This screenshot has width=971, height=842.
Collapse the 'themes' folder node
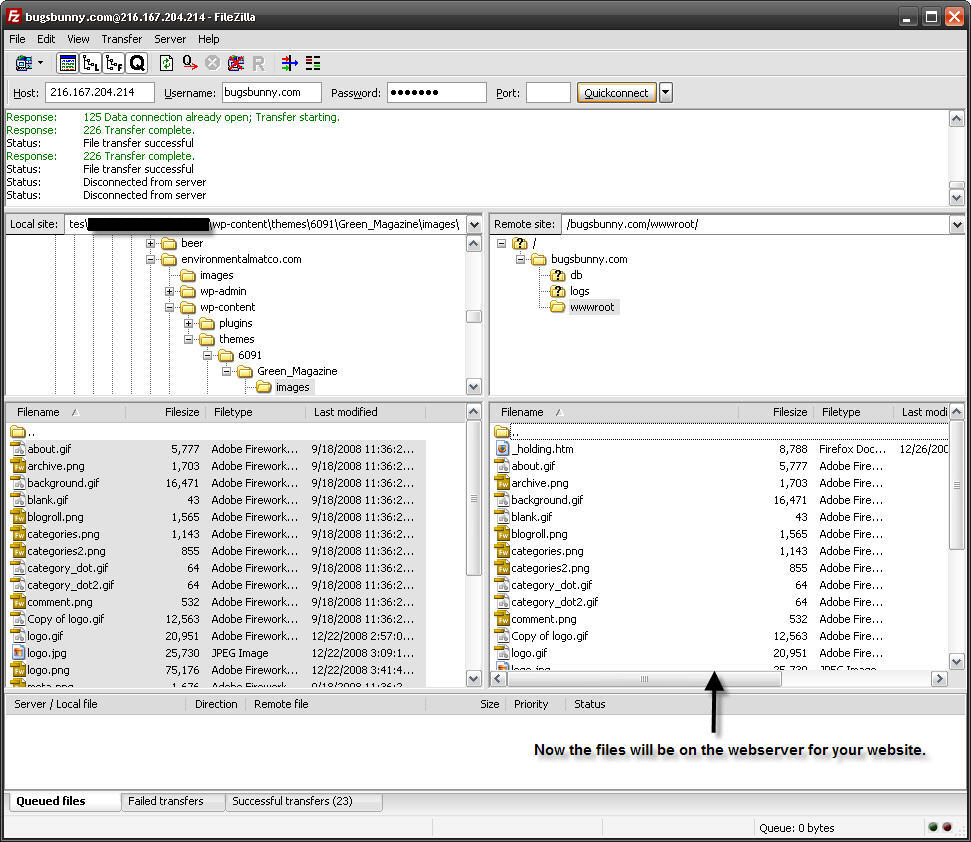(188, 339)
